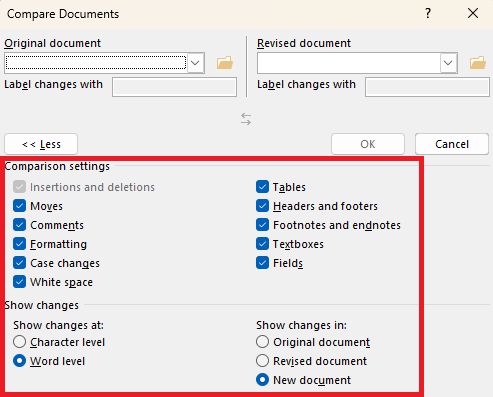The width and height of the screenshot is (493, 397).
Task: Toggle White space checkbox
Action: pyautogui.click(x=20, y=282)
